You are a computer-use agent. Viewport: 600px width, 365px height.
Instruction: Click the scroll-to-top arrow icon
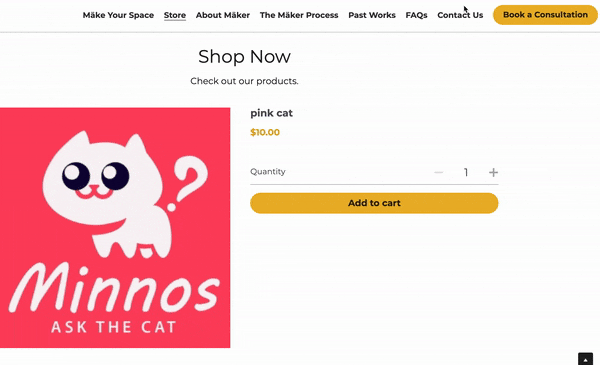(585, 360)
